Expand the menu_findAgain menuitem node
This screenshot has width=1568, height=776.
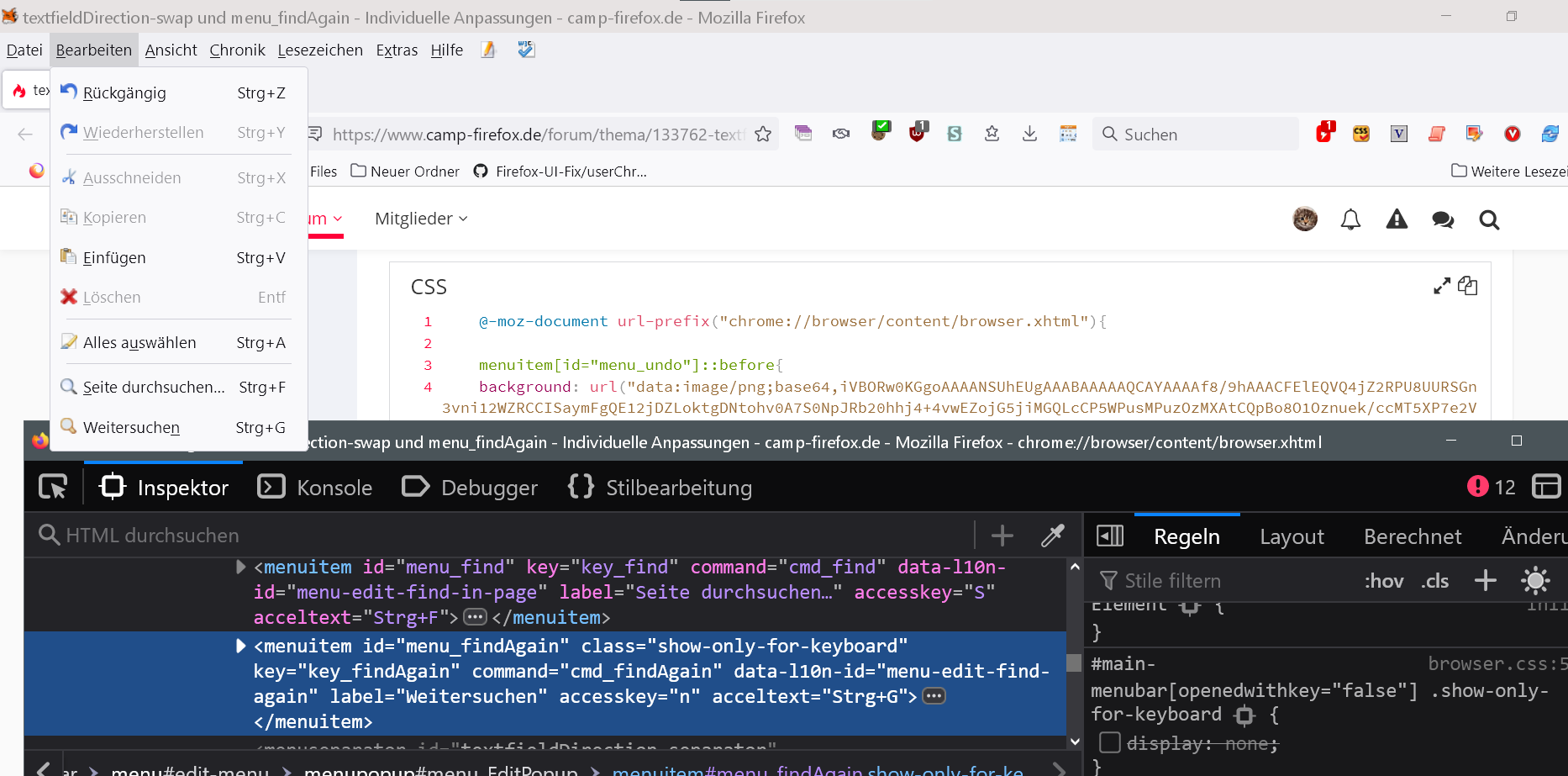(240, 646)
